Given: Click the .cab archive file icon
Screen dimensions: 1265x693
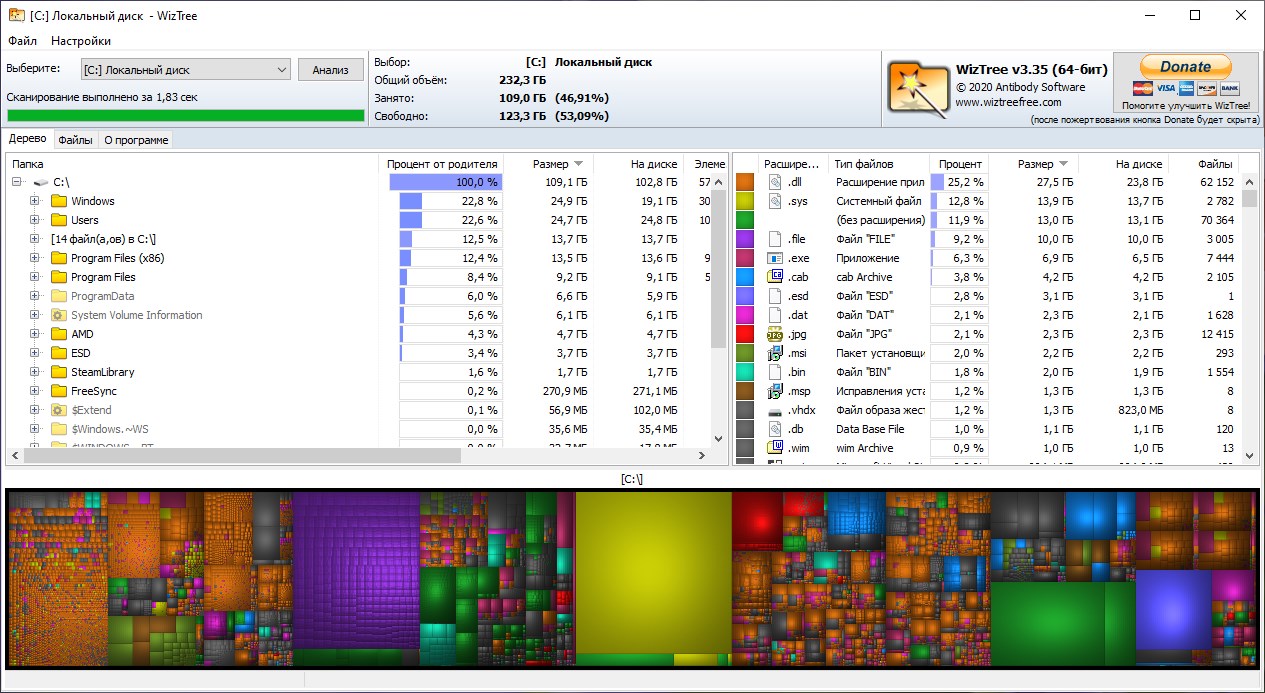Looking at the screenshot, I should click(774, 277).
